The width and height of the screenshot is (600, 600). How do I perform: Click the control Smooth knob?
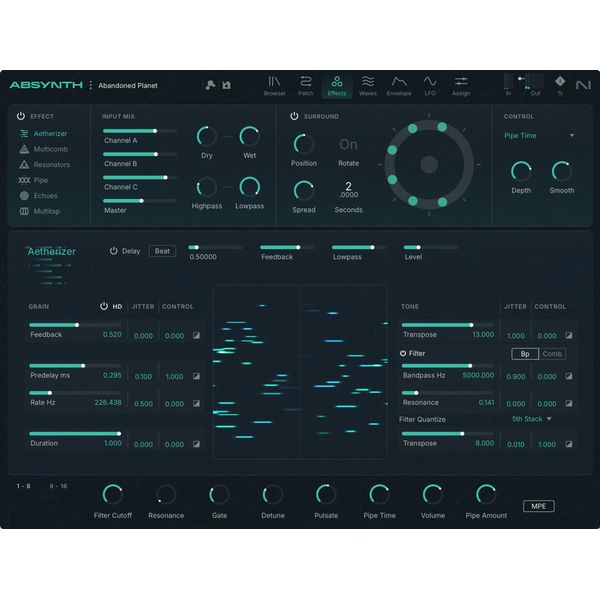point(562,171)
